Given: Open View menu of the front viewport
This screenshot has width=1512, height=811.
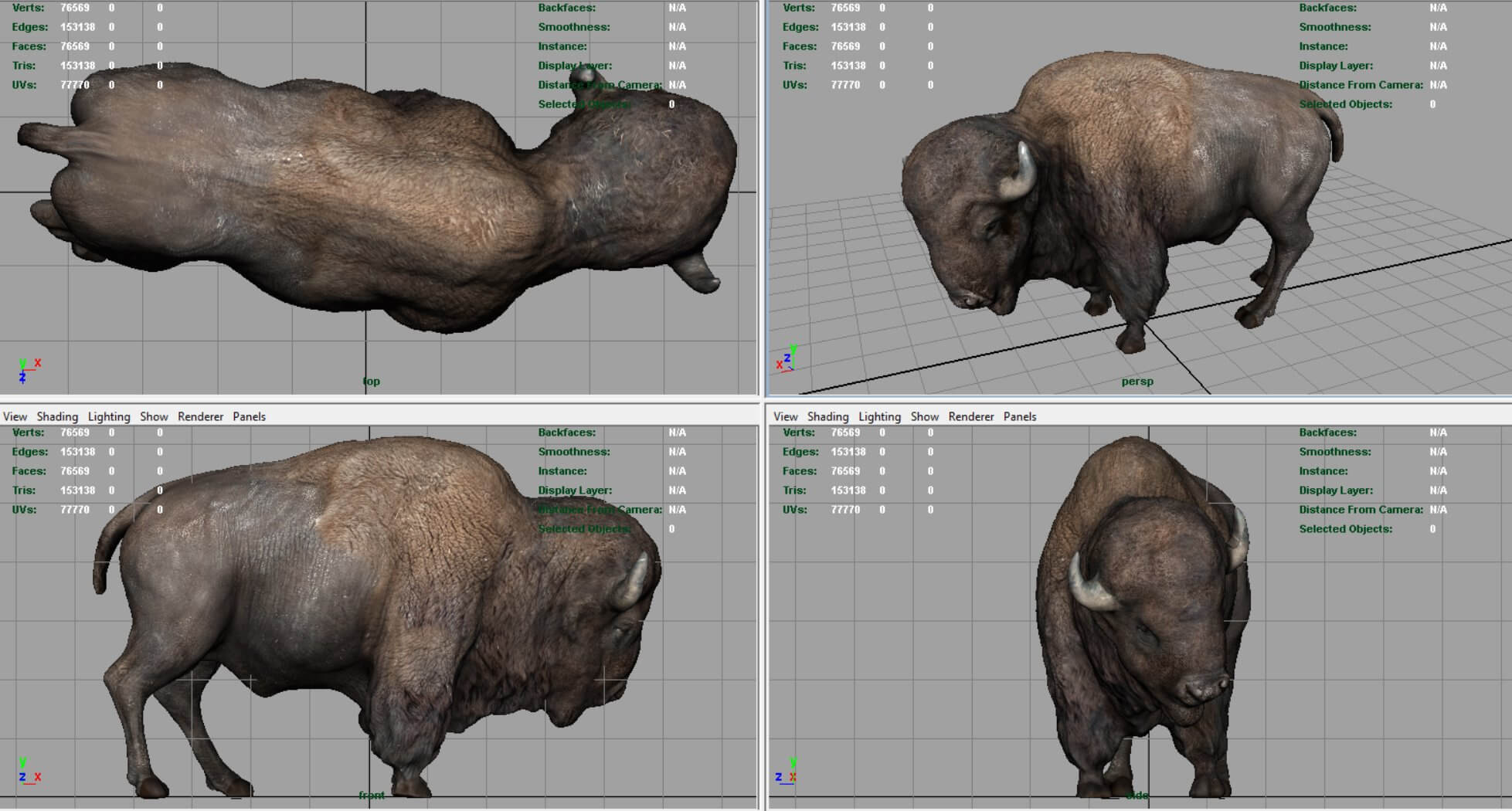Looking at the screenshot, I should pyautogui.click(x=15, y=416).
